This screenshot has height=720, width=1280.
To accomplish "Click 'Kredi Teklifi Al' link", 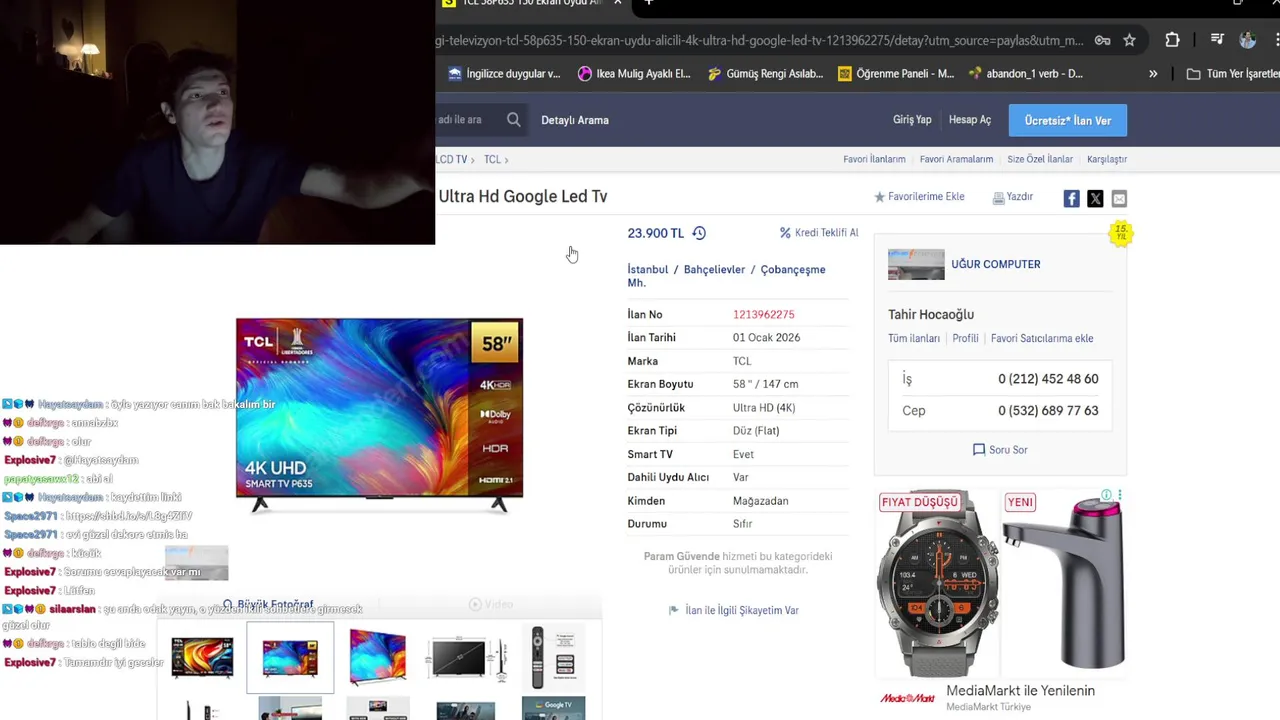I will point(819,233).
